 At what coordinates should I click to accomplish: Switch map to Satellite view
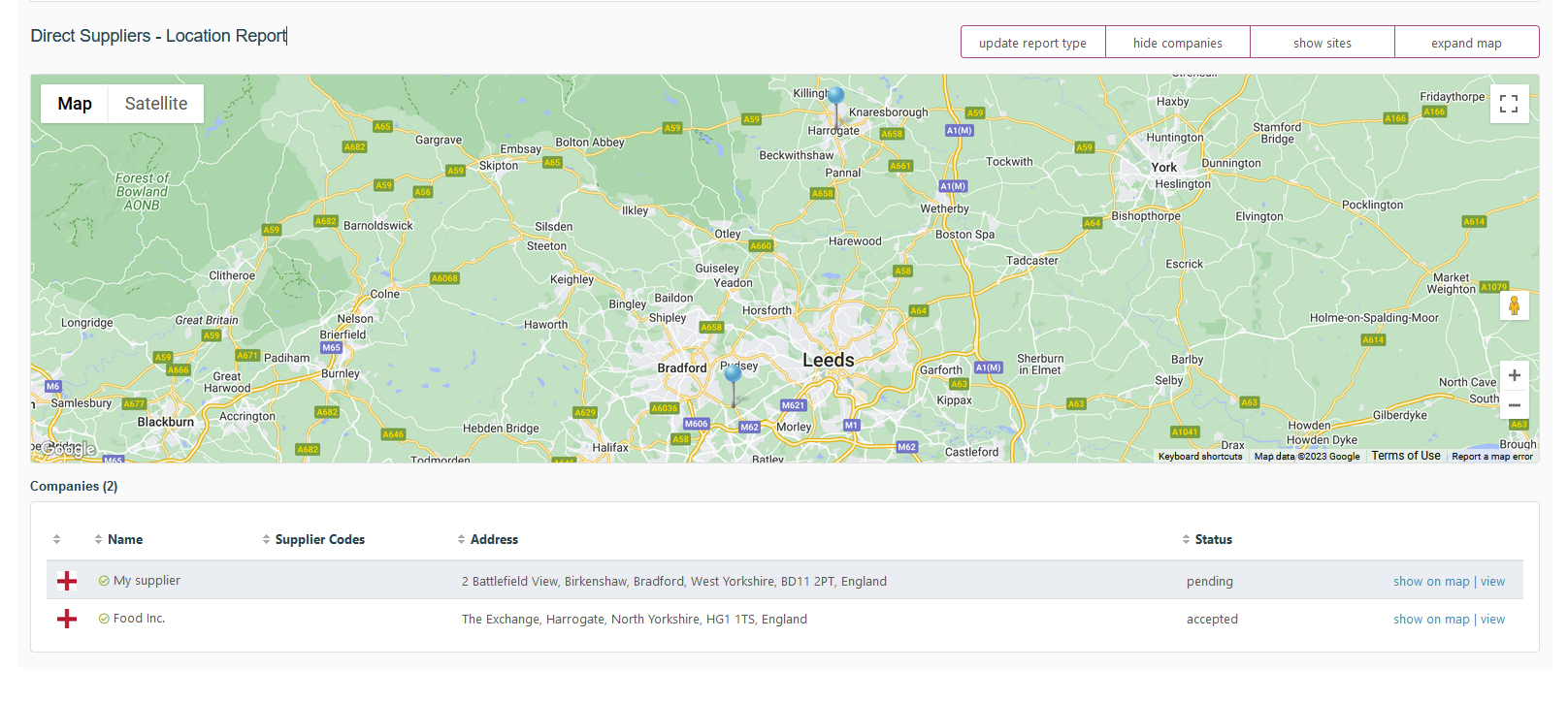click(x=156, y=104)
